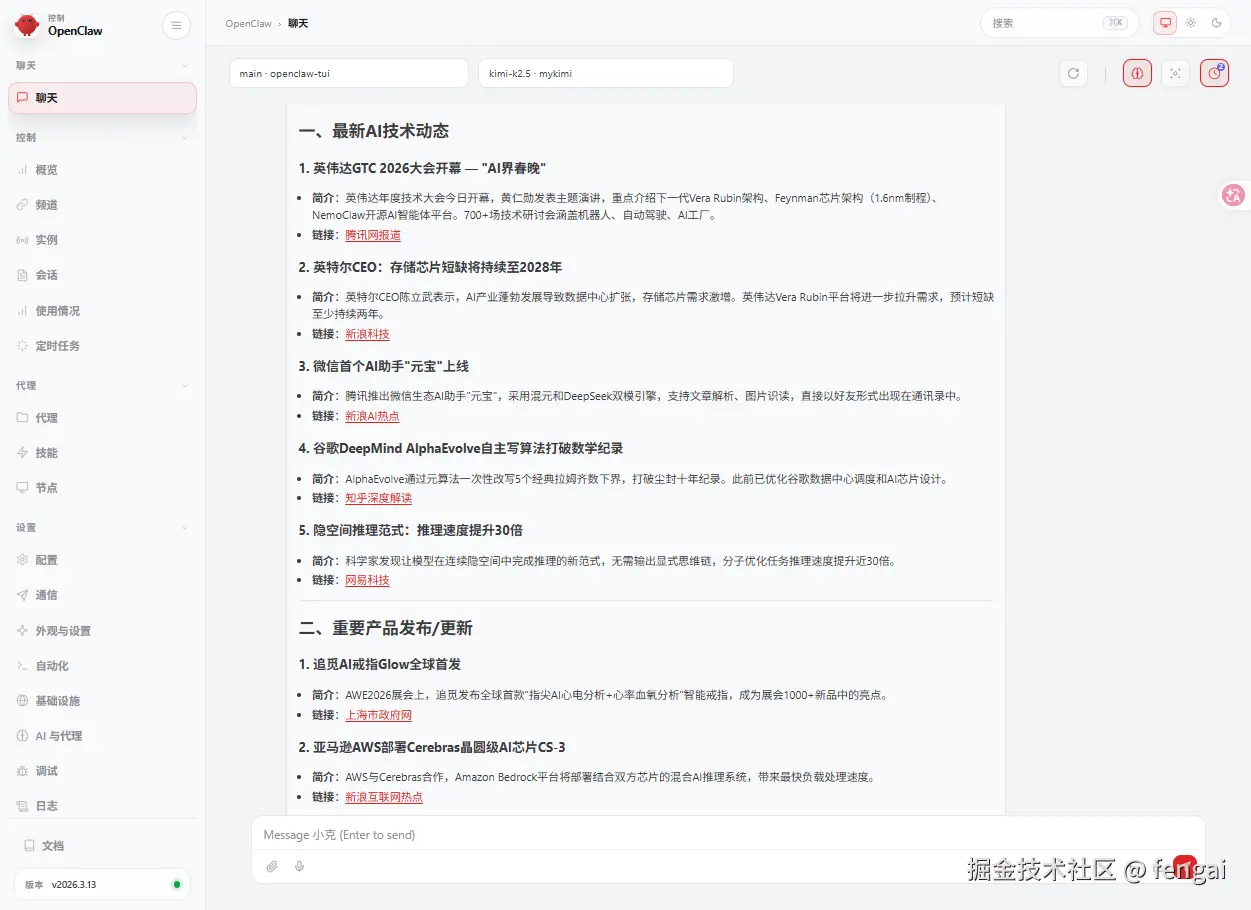Image resolution: width=1251 pixels, height=910 pixels.
Task: Click the clock icon with badge 2
Action: (x=1214, y=72)
